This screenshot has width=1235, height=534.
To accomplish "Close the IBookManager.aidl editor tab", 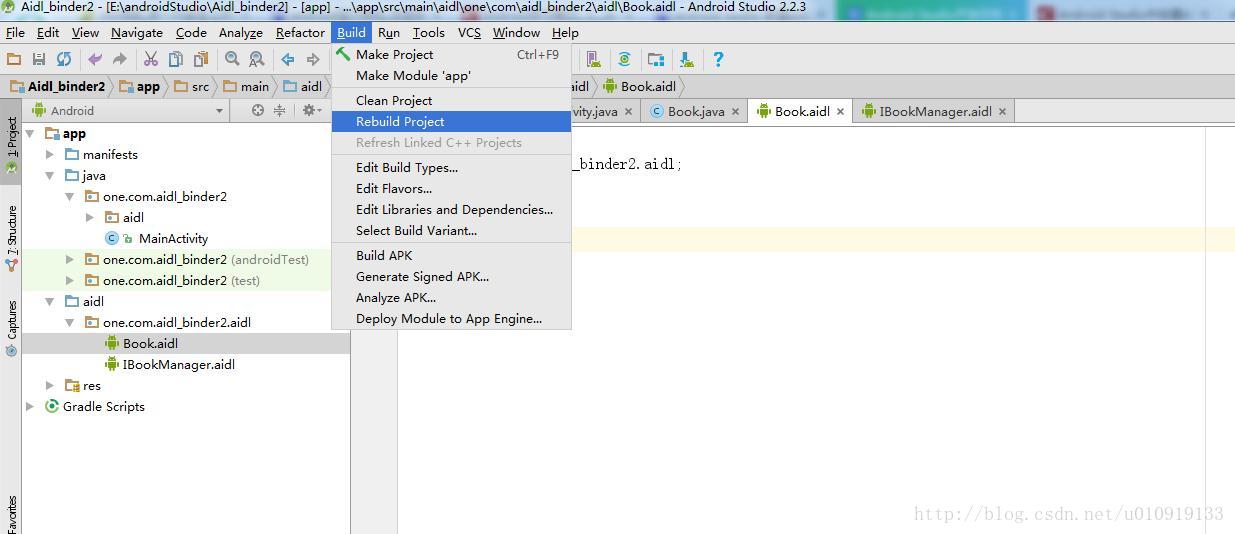I will [x=1003, y=111].
